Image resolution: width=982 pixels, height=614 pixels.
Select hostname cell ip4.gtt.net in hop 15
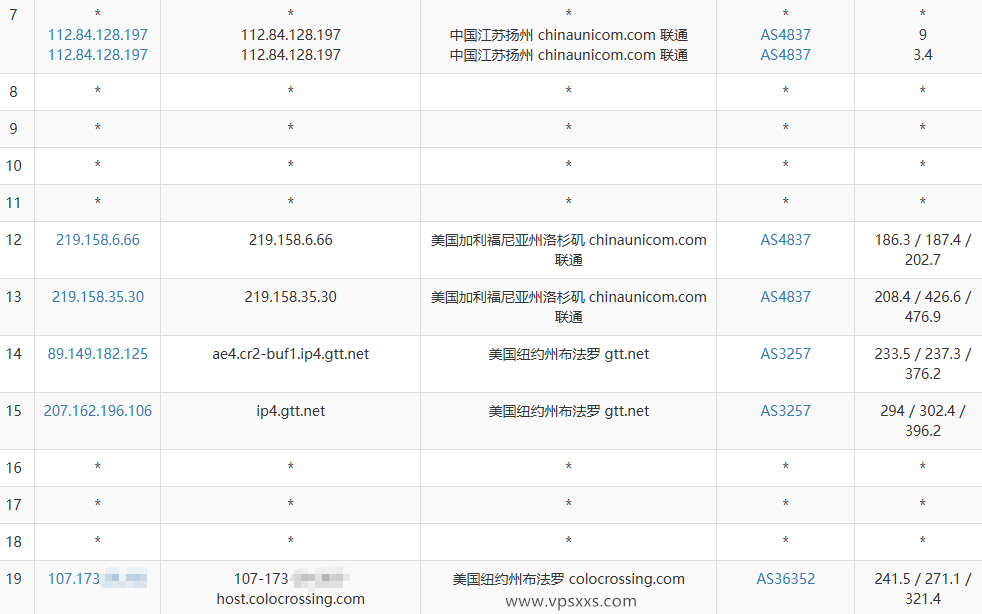[x=291, y=411]
